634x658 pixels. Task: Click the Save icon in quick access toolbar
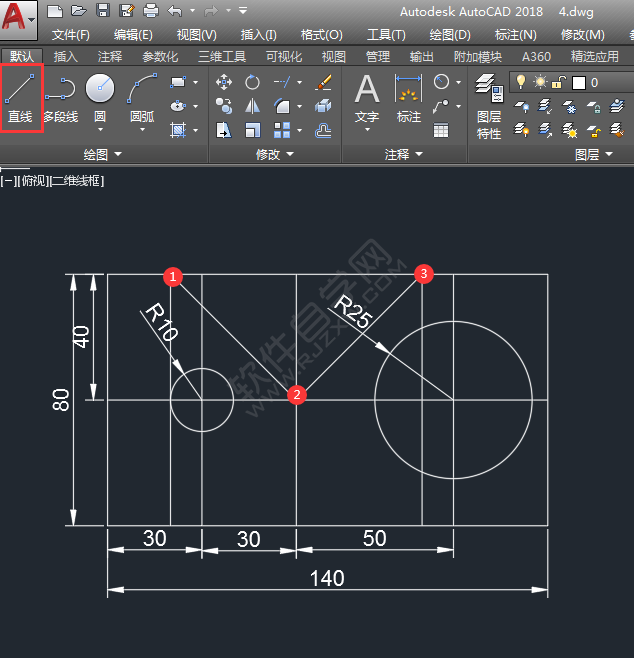click(x=102, y=11)
